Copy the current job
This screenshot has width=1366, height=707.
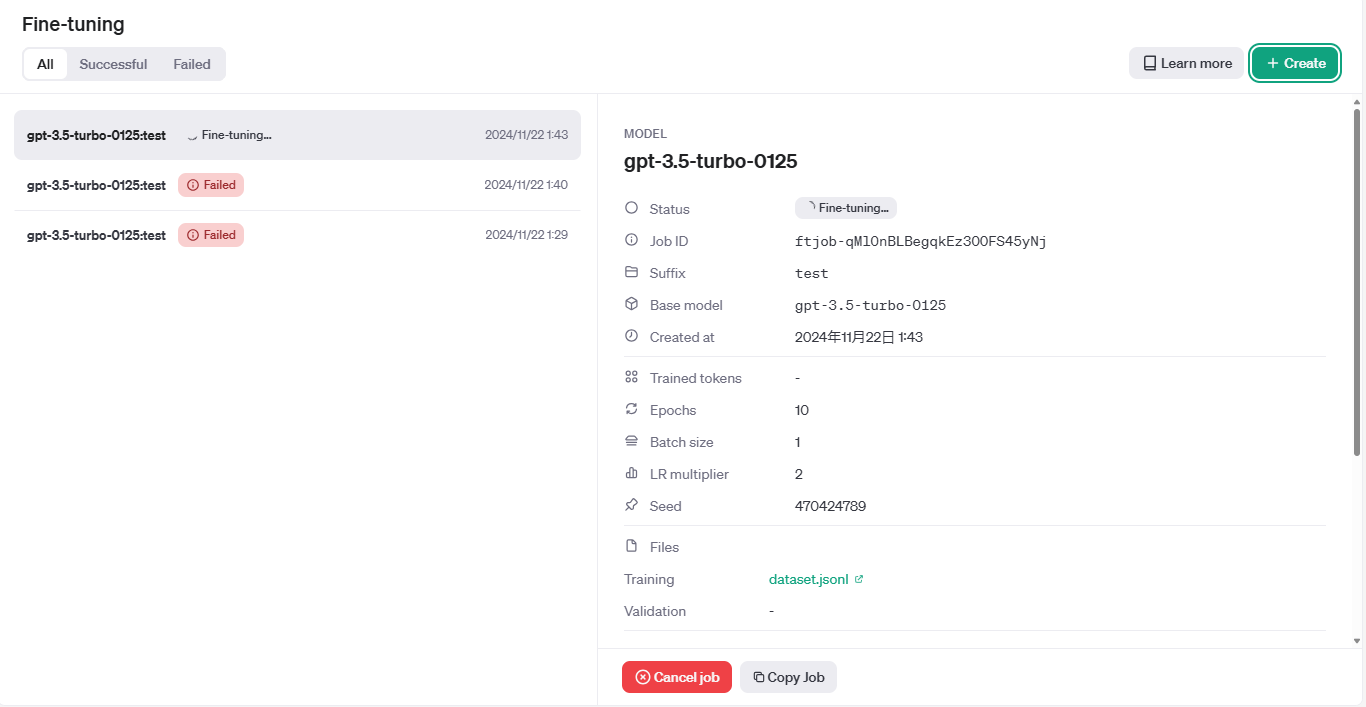click(788, 677)
